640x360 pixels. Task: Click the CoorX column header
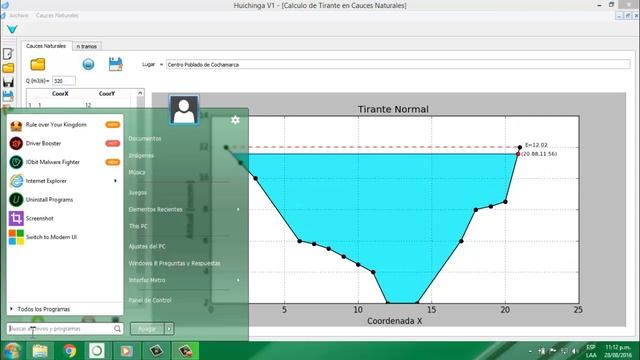coord(60,94)
